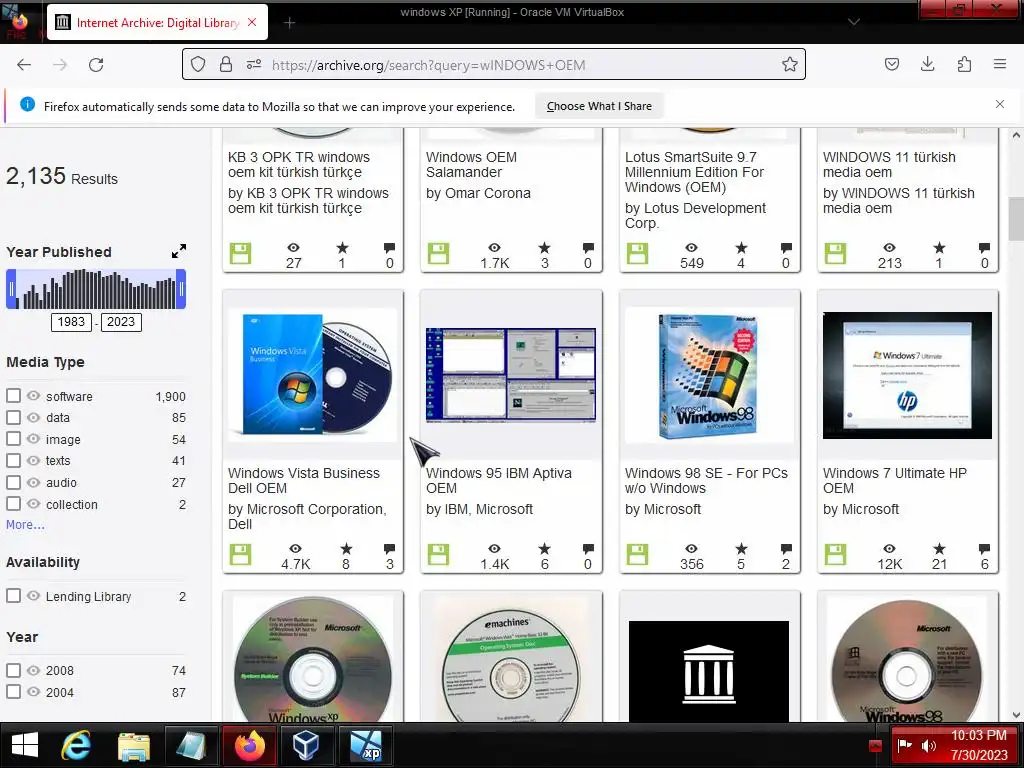Click Choose What I Share button
Screen dimensions: 1024x768
click(599, 106)
